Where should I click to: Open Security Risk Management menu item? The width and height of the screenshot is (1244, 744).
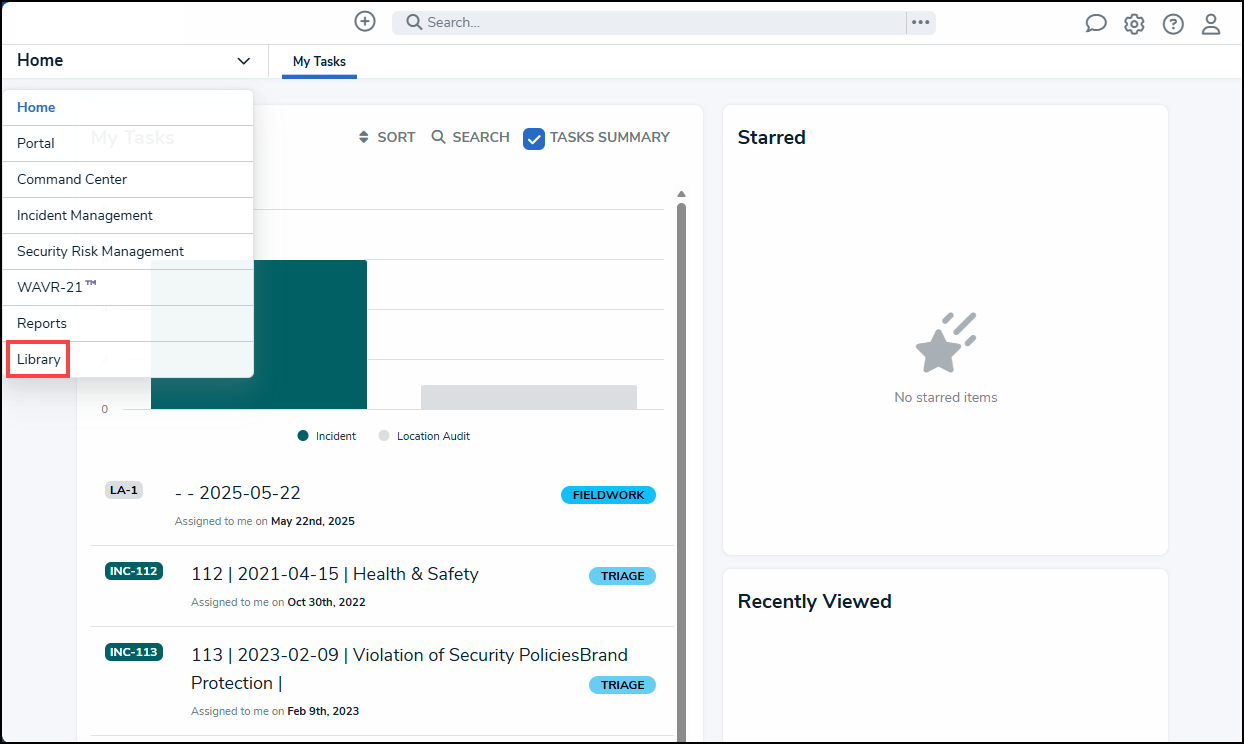128,251
